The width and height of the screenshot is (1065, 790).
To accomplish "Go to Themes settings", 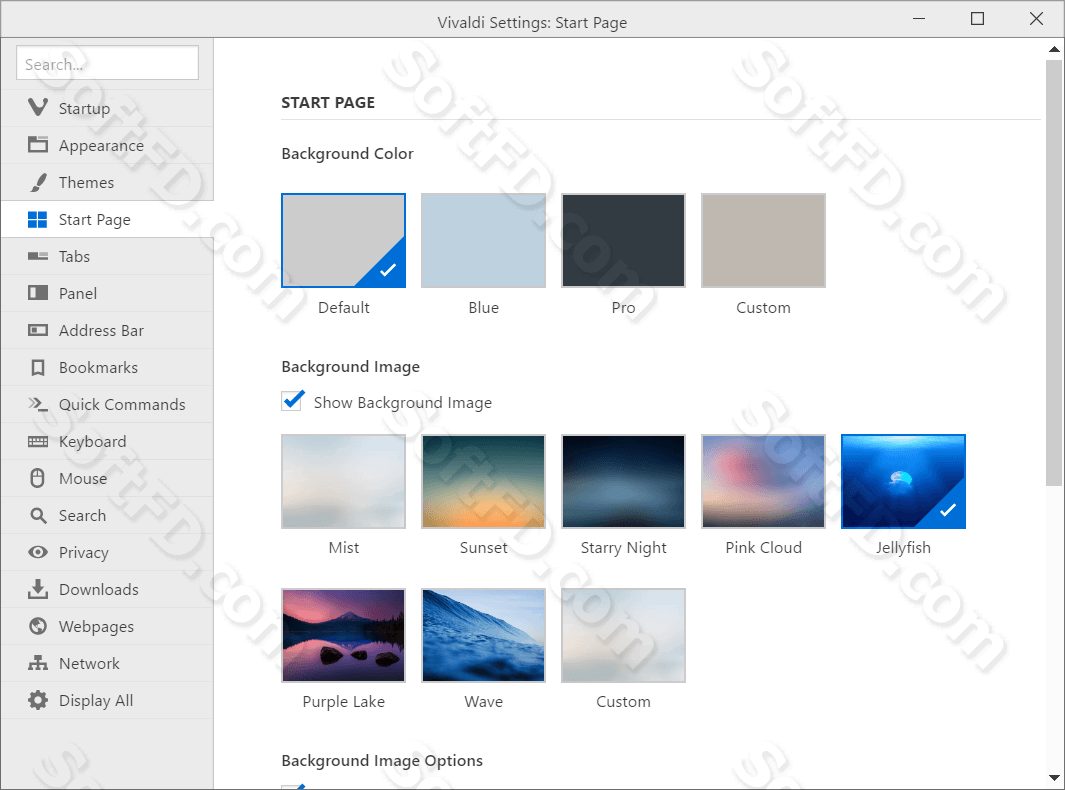I will click(107, 182).
